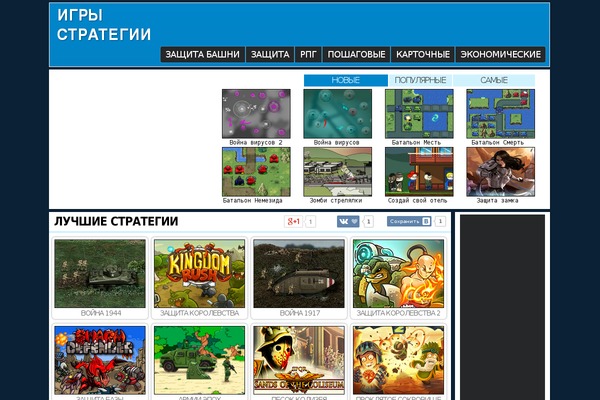Open the Батальон Месть thumbnail
The image size is (600, 400).
[419, 114]
